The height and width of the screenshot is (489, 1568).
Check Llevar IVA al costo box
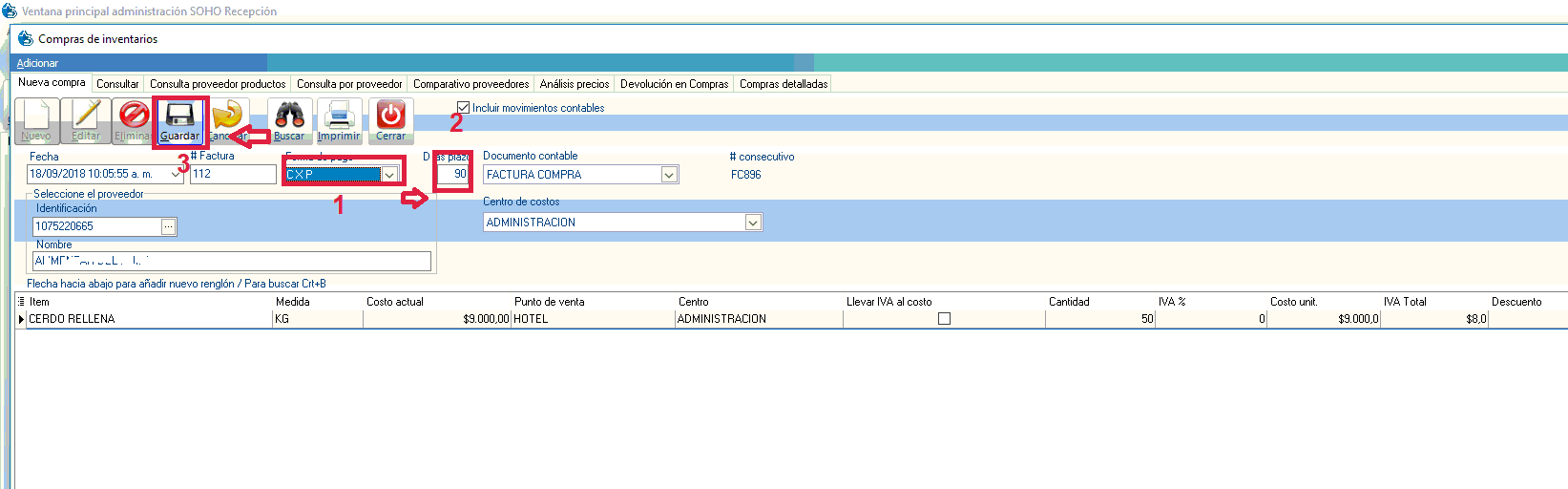(x=944, y=319)
